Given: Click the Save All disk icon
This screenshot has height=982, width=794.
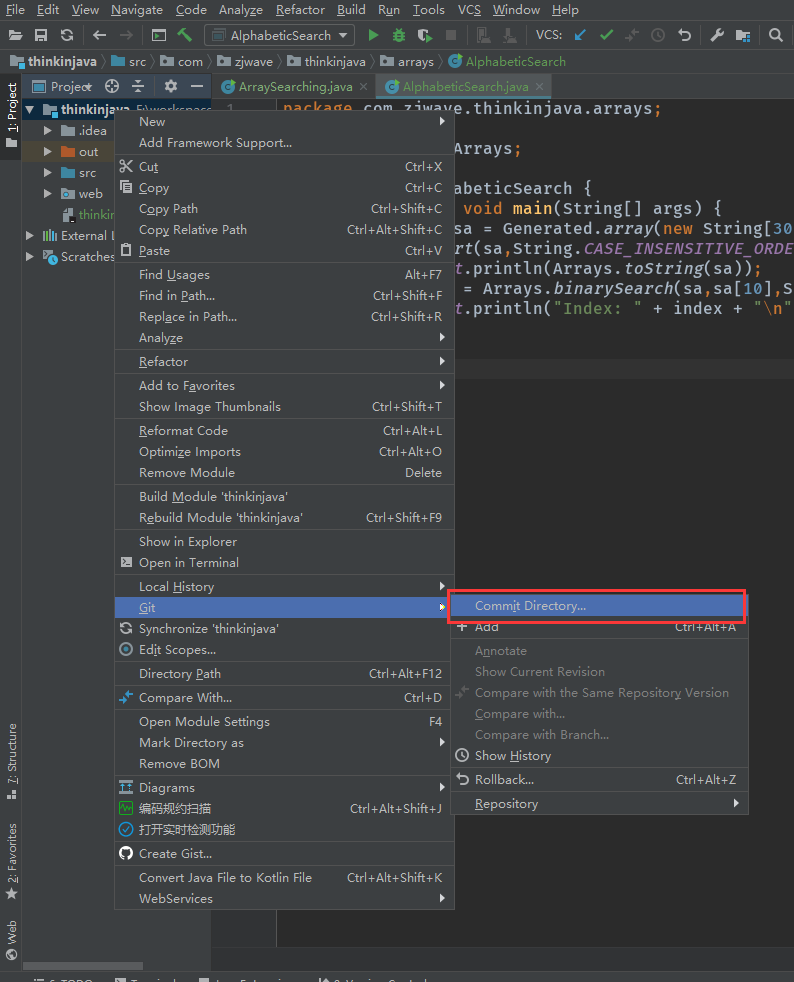Looking at the screenshot, I should click(x=41, y=35).
